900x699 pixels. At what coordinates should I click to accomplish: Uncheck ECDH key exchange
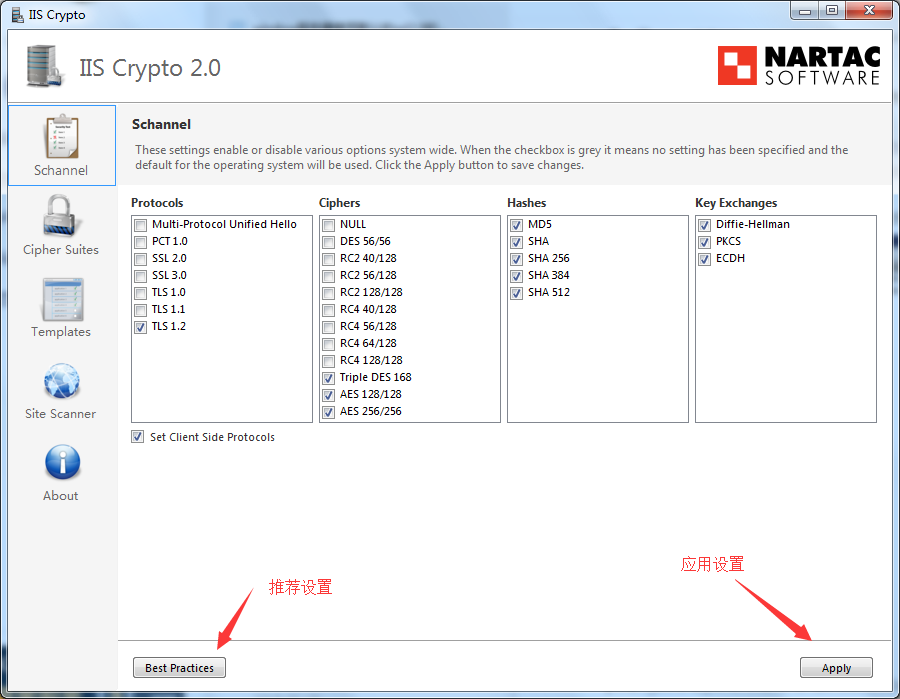pyautogui.click(x=704, y=259)
